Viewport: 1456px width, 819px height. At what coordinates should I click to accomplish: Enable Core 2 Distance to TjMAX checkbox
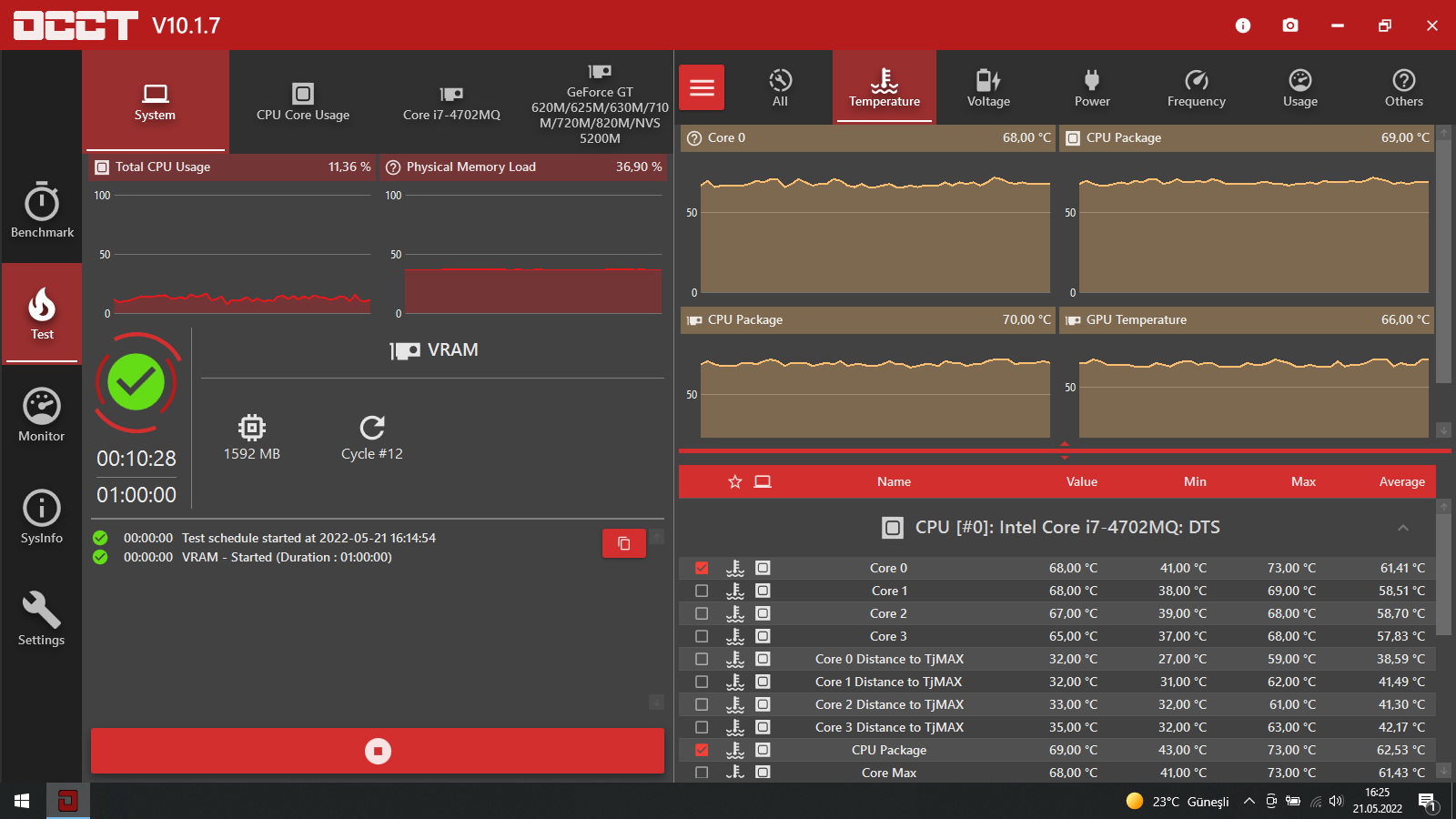tap(702, 704)
